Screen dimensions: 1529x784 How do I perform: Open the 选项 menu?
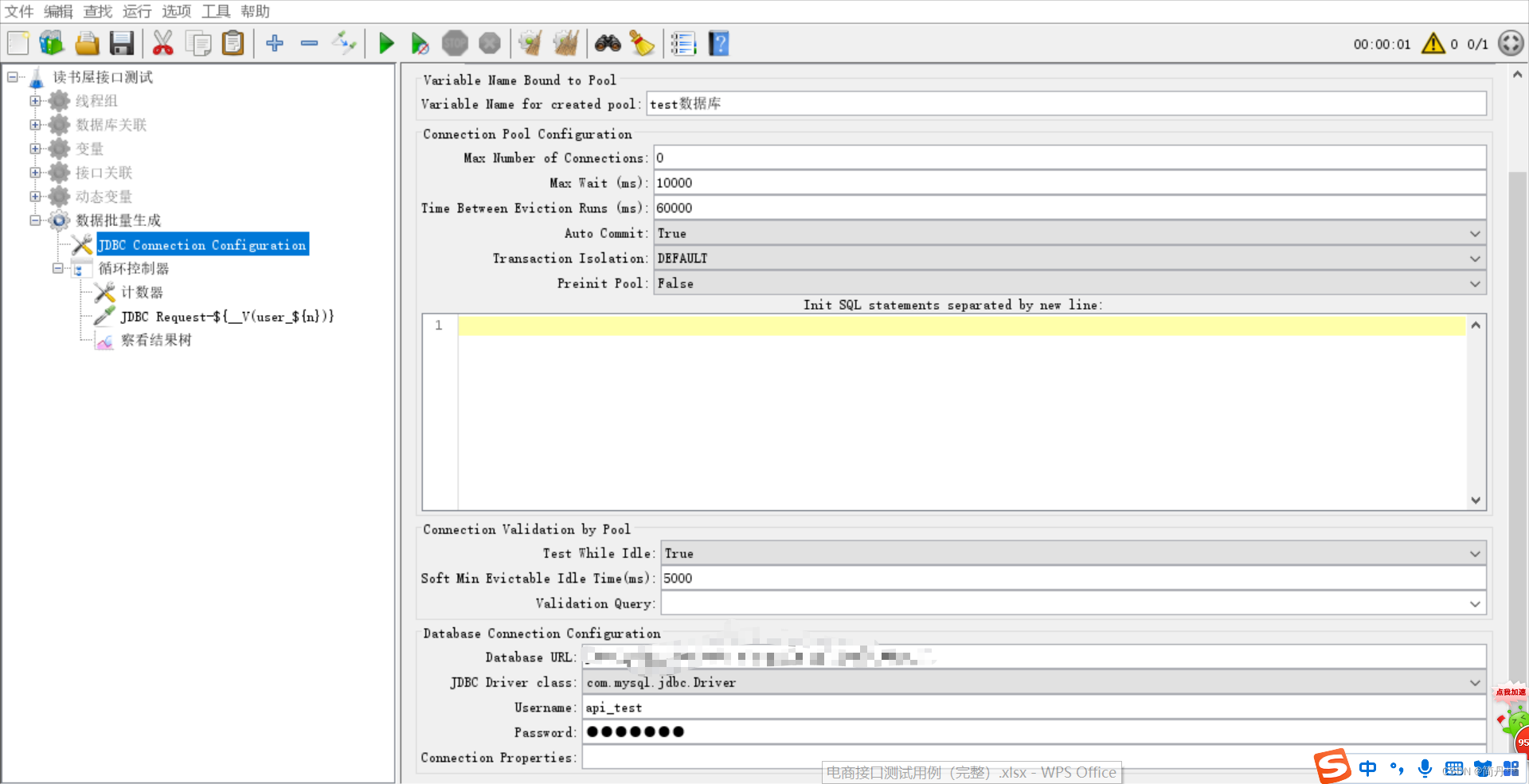coord(177,11)
